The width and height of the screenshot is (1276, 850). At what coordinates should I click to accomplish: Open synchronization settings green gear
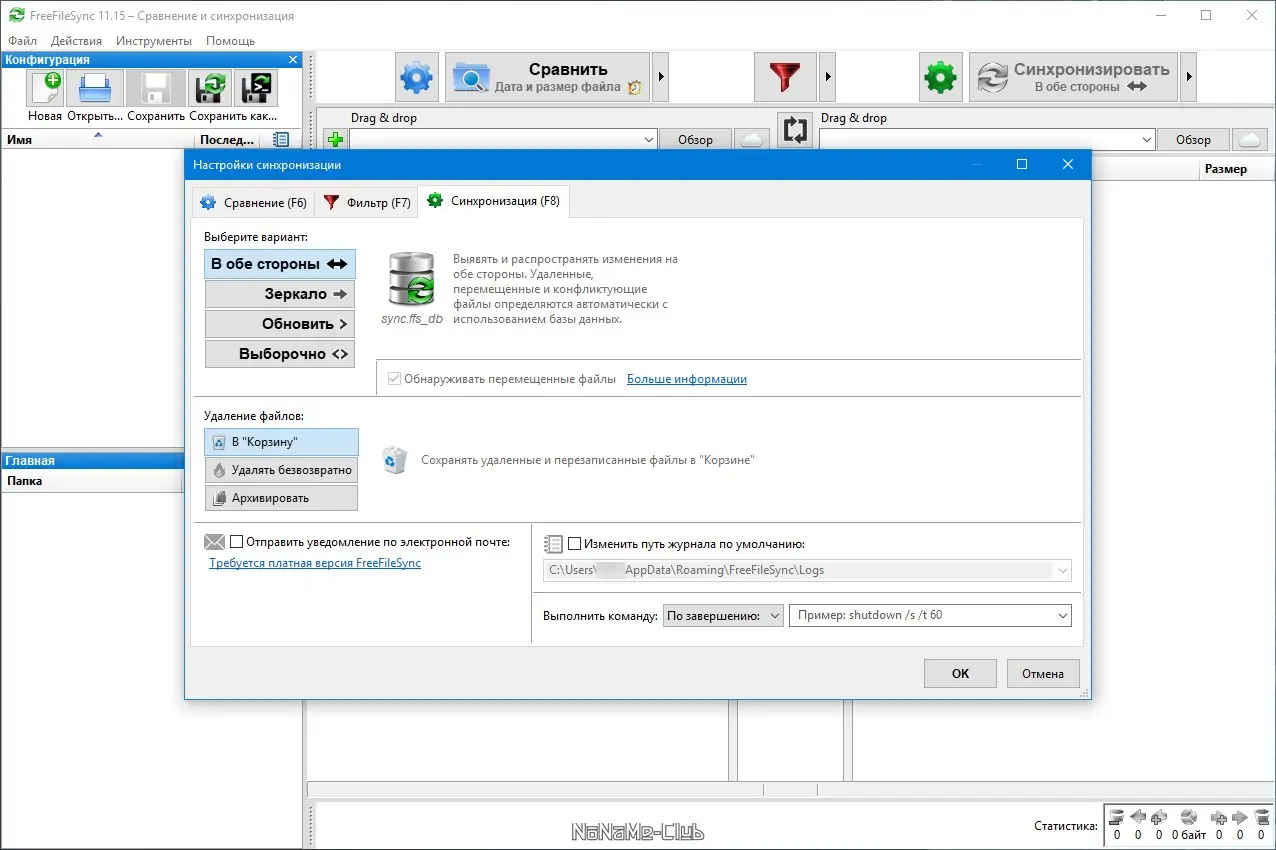940,77
